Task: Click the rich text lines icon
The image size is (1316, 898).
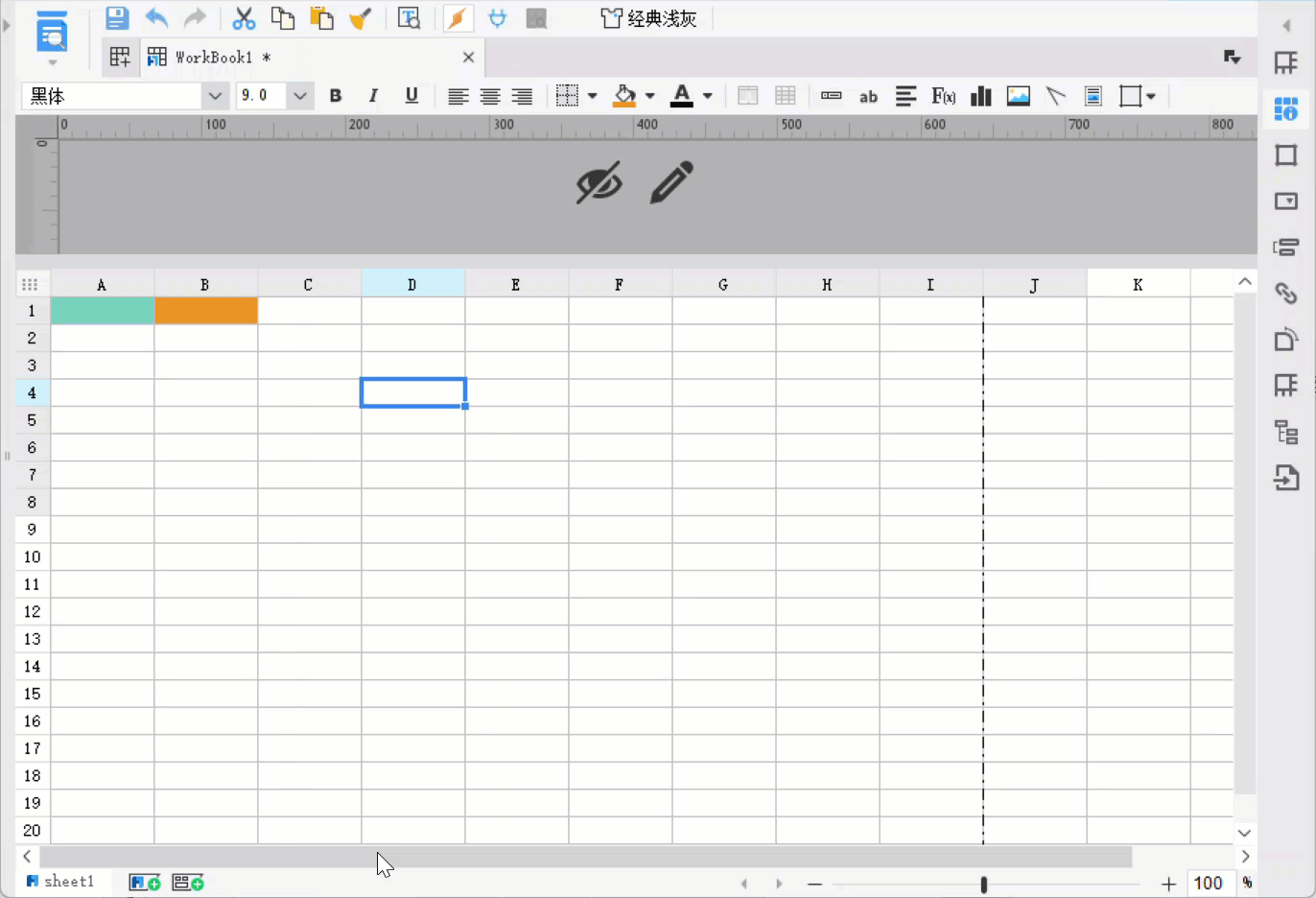Action: click(x=906, y=96)
